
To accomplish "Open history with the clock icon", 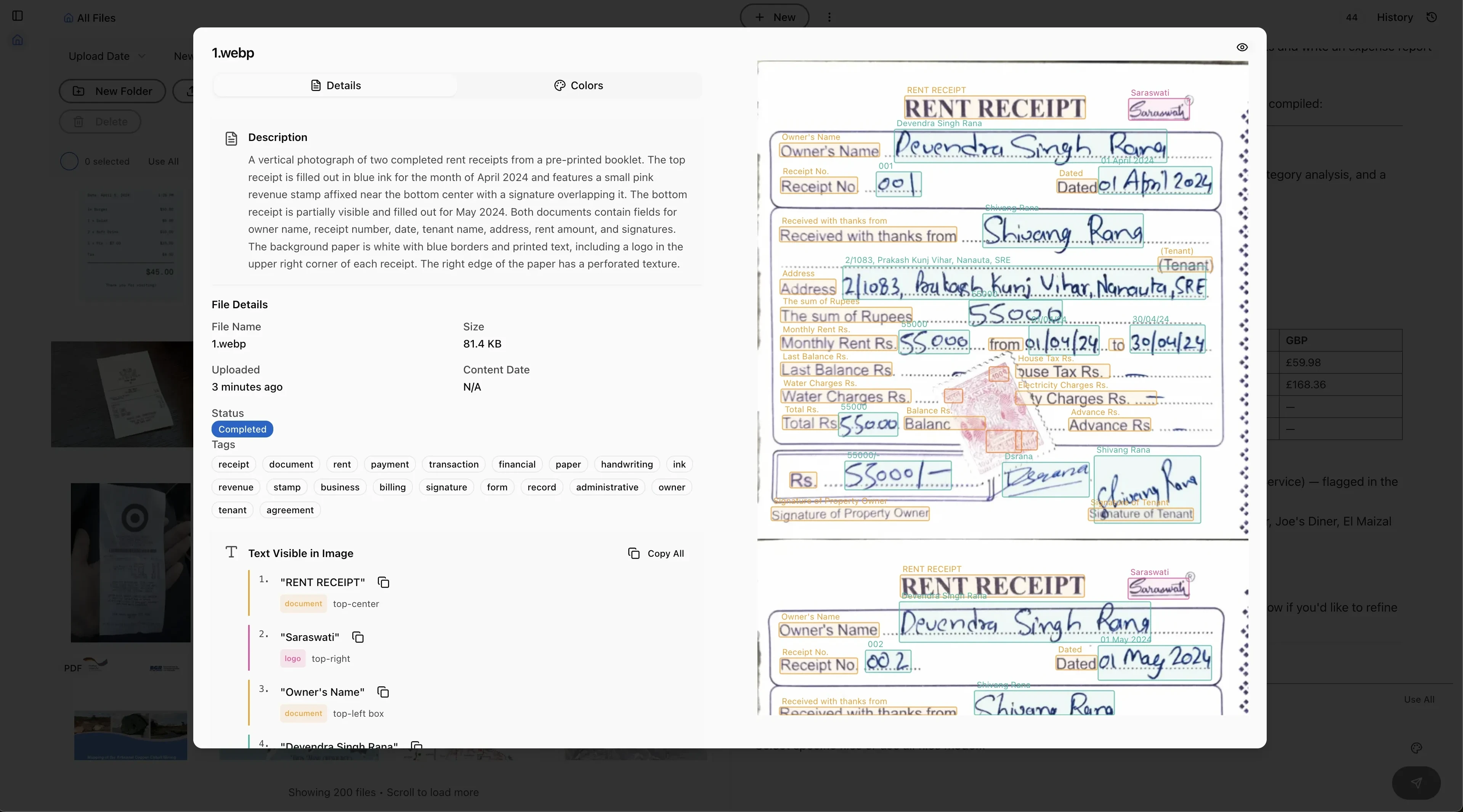I will click(1432, 17).
